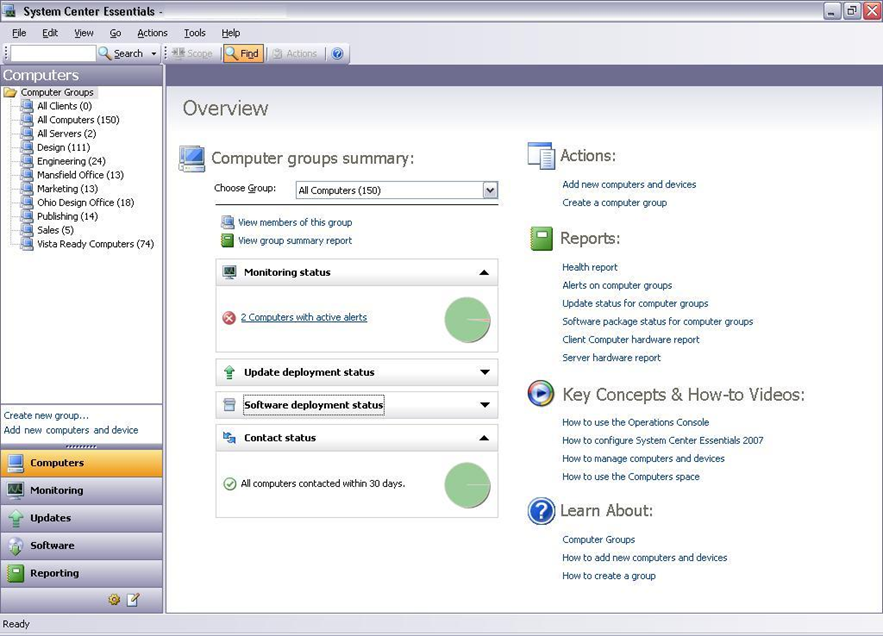Open the Actions menu in menu bar
883x636 pixels.
coord(152,33)
